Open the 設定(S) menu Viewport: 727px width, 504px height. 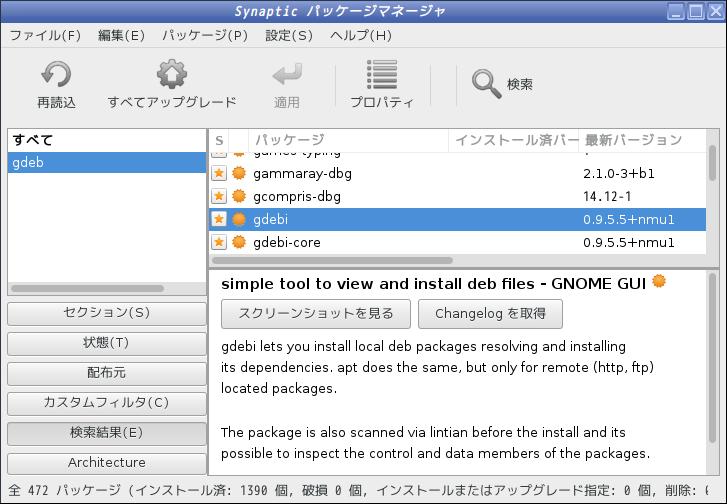(x=289, y=36)
